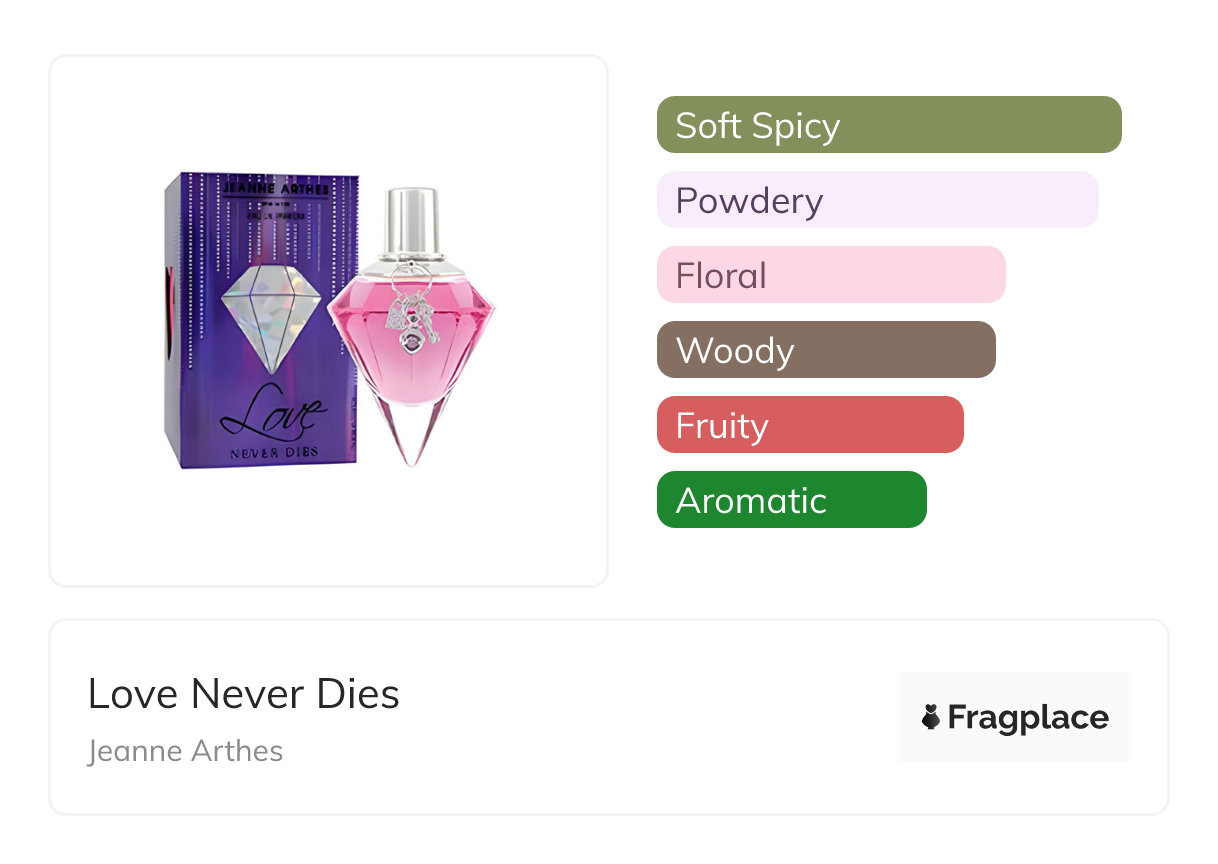This screenshot has height=864, width=1218.
Task: Open the Jeanne Arthes brand link below the title
Action: tap(185, 751)
